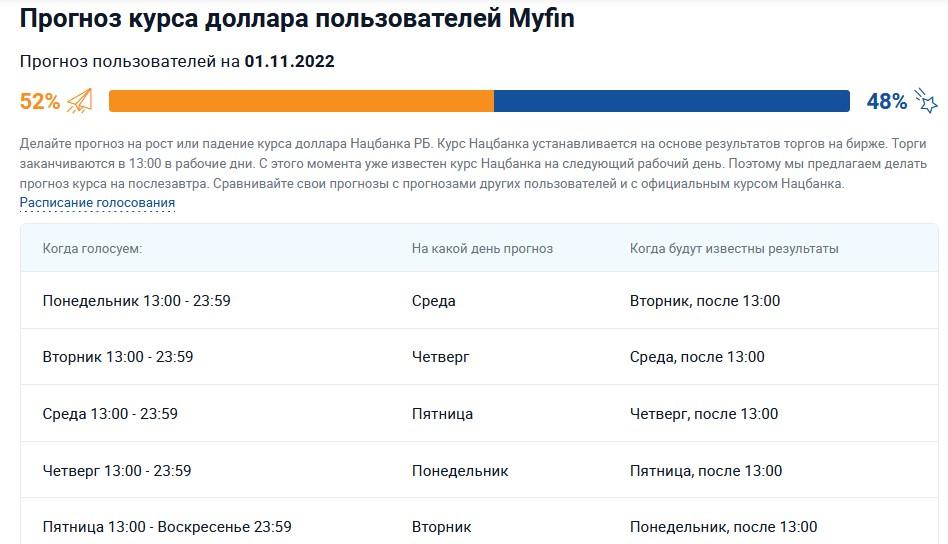Click the Среда 13:00 - 23:59 cell
Viewport: 948px width, 544px height.
(x=110, y=414)
